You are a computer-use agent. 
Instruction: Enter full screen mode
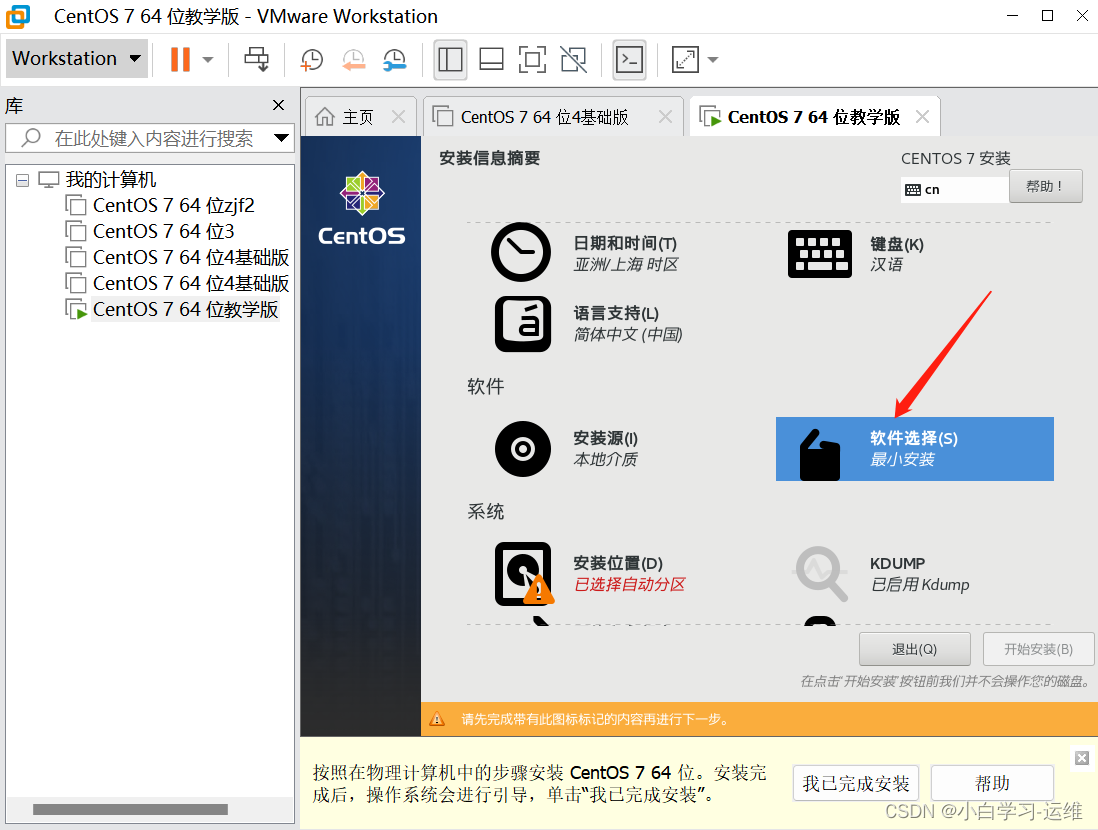coord(532,60)
